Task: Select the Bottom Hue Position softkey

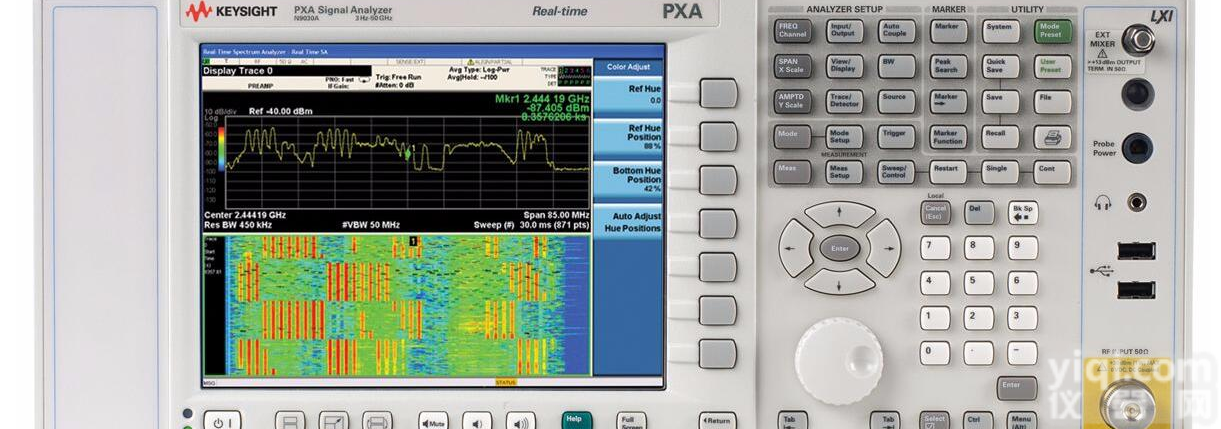Action: [629, 179]
